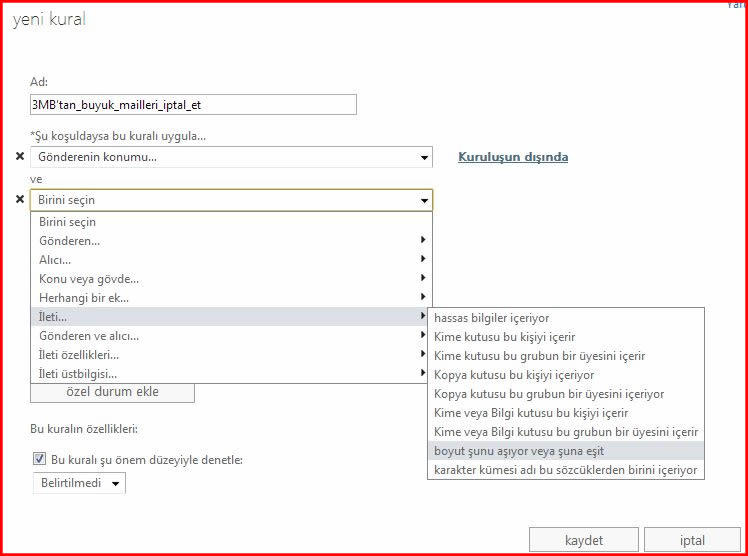Open the 'Gönderenin konumu...' dropdown

(231, 157)
